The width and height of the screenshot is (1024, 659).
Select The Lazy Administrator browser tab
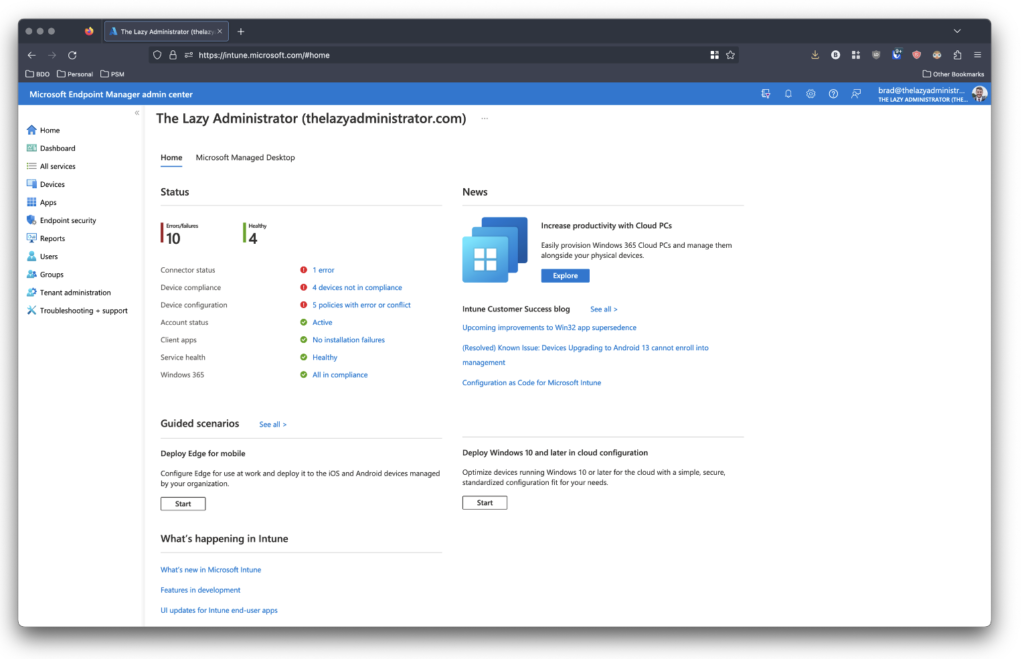(x=166, y=31)
